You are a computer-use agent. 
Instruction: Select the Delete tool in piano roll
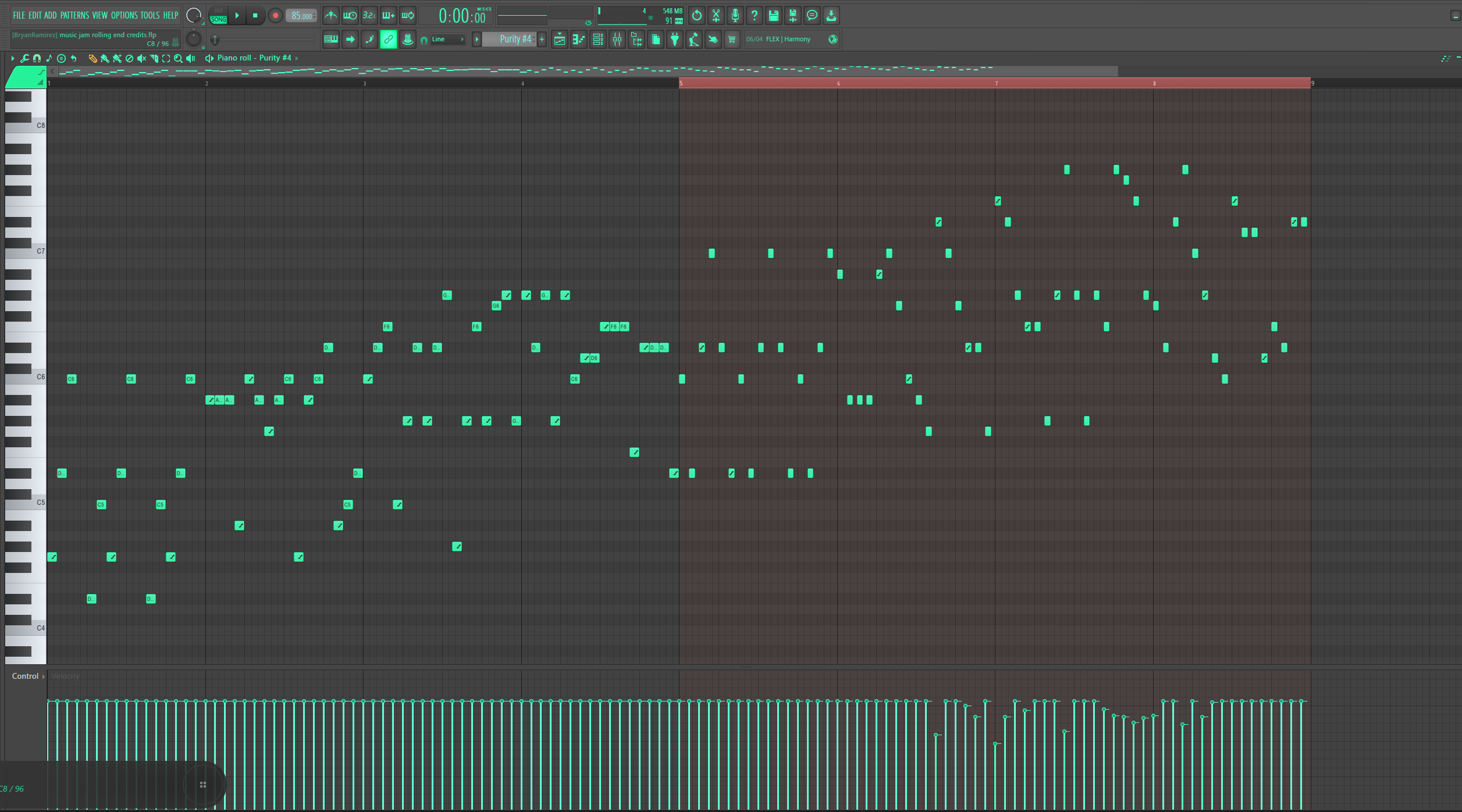[129, 58]
